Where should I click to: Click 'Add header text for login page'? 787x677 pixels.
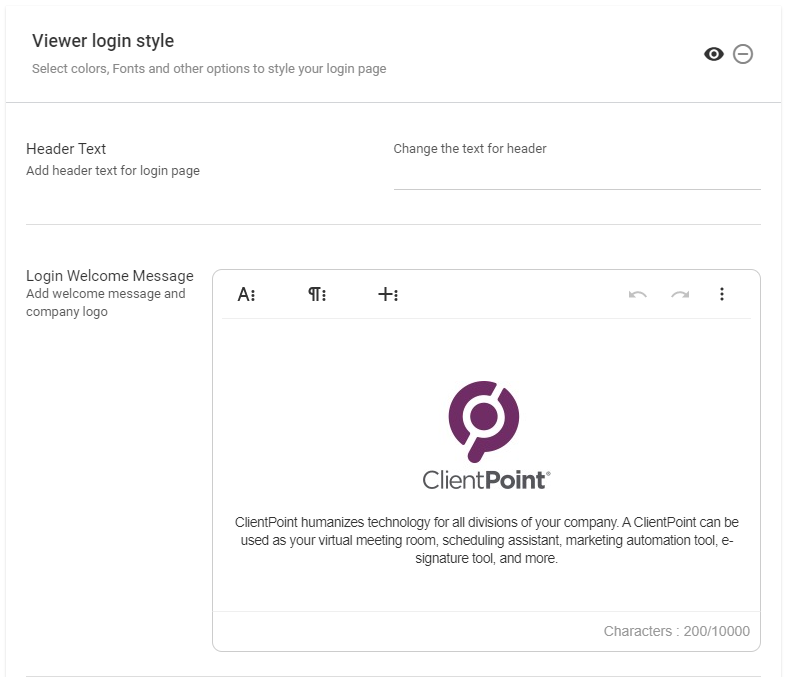pos(113,171)
